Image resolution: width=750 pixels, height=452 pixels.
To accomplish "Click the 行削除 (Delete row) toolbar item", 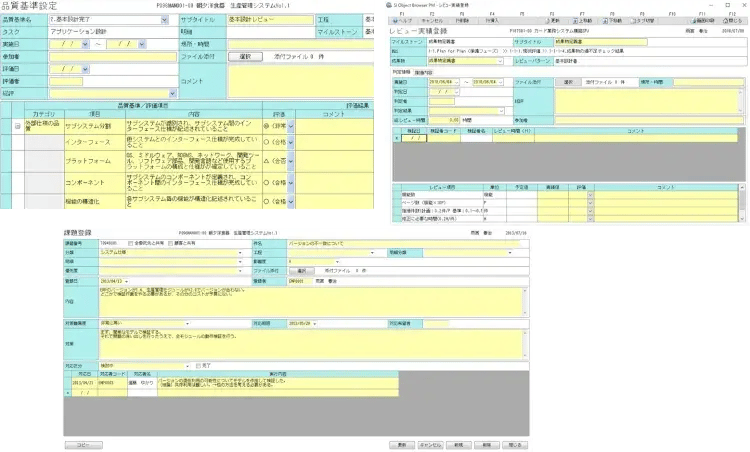I will click(463, 19).
